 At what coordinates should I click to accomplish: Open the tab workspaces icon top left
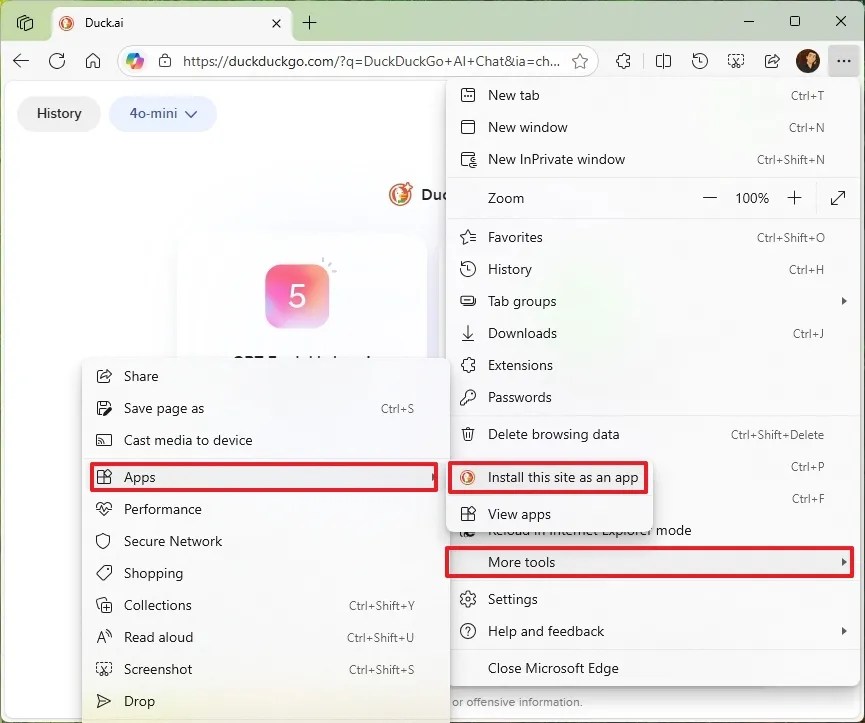(24, 22)
